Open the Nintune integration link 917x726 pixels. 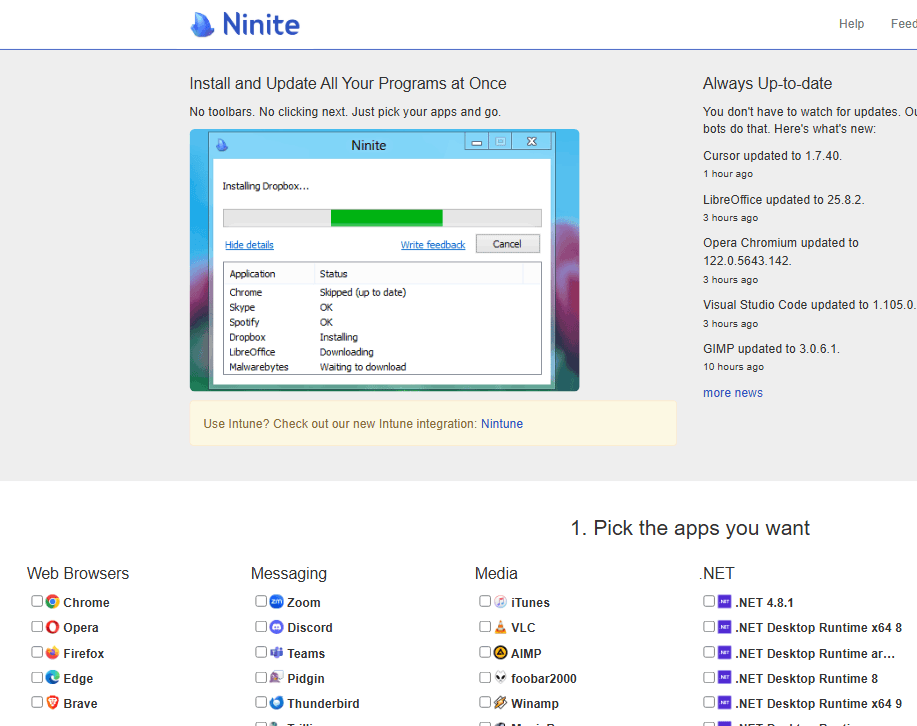click(x=502, y=424)
